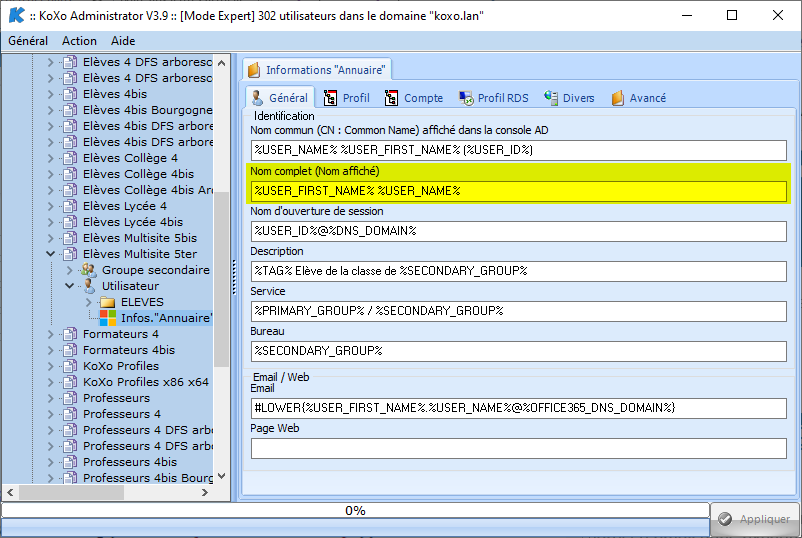Click the template icon beside KoXo Profiles x86 x64

coord(70,382)
